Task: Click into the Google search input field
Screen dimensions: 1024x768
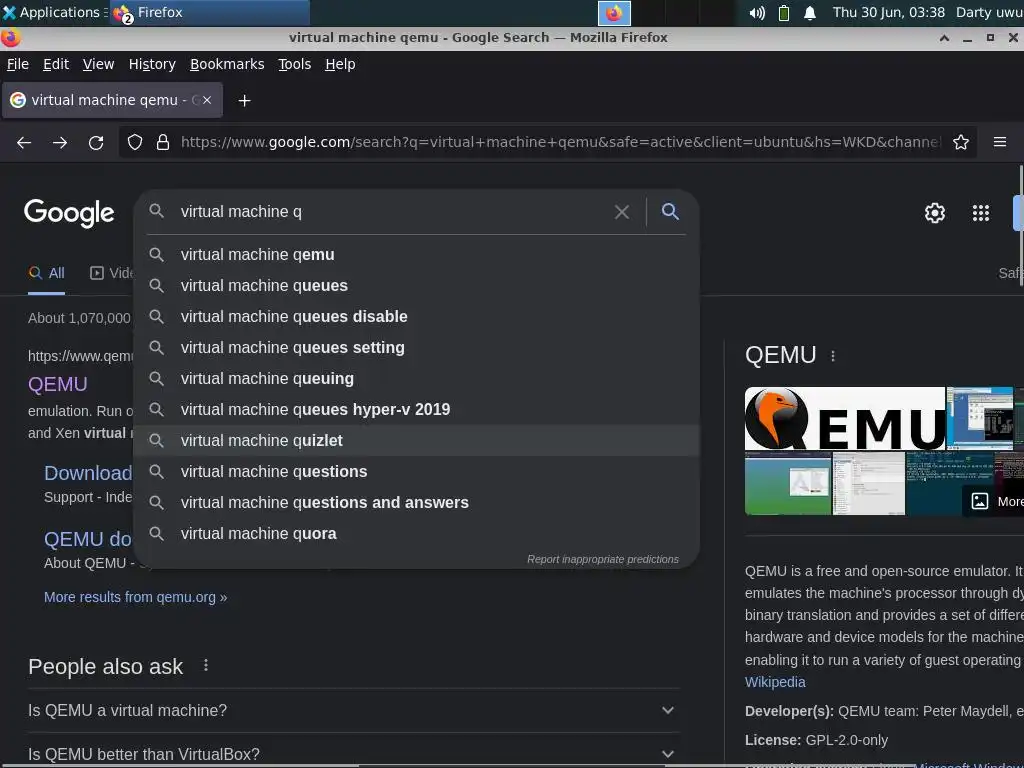Action: pyautogui.click(x=392, y=212)
